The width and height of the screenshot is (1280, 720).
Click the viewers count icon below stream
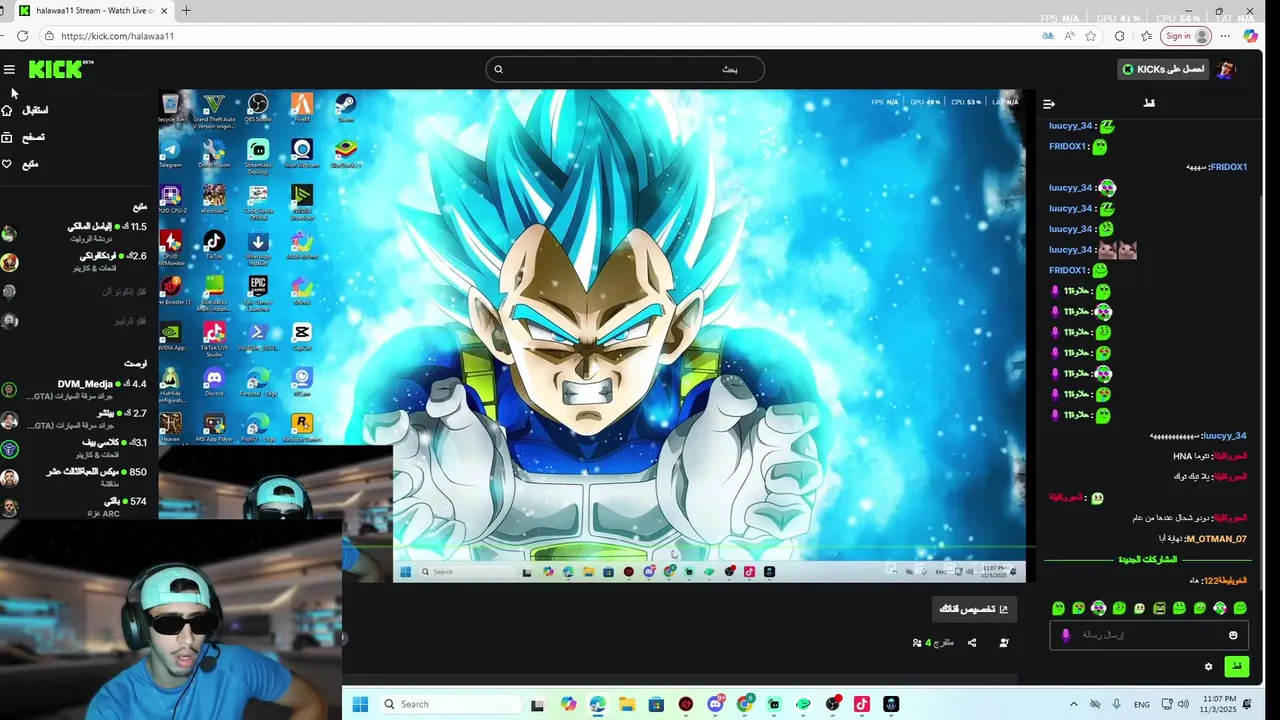point(917,643)
